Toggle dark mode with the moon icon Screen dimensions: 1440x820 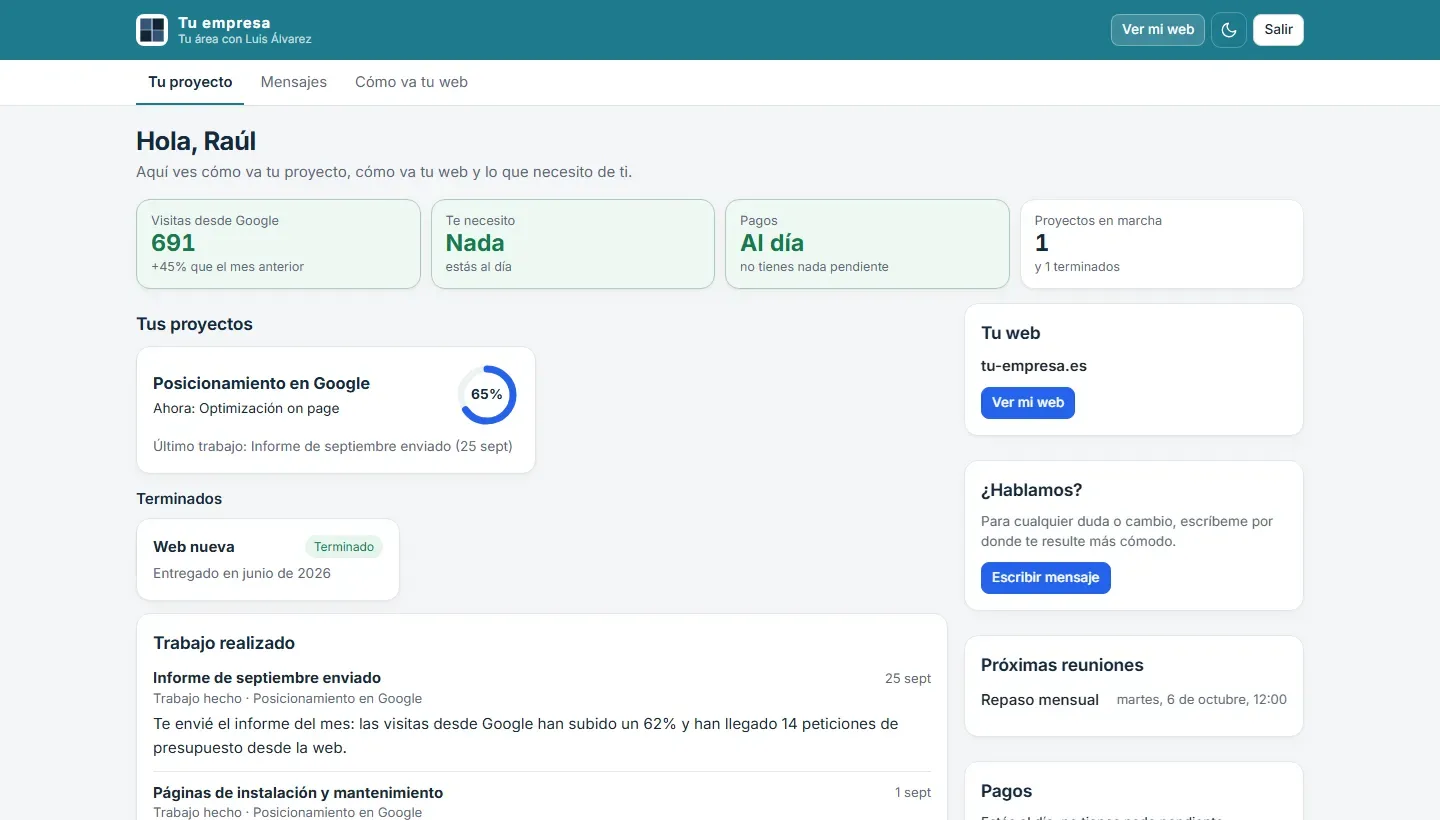[1229, 30]
